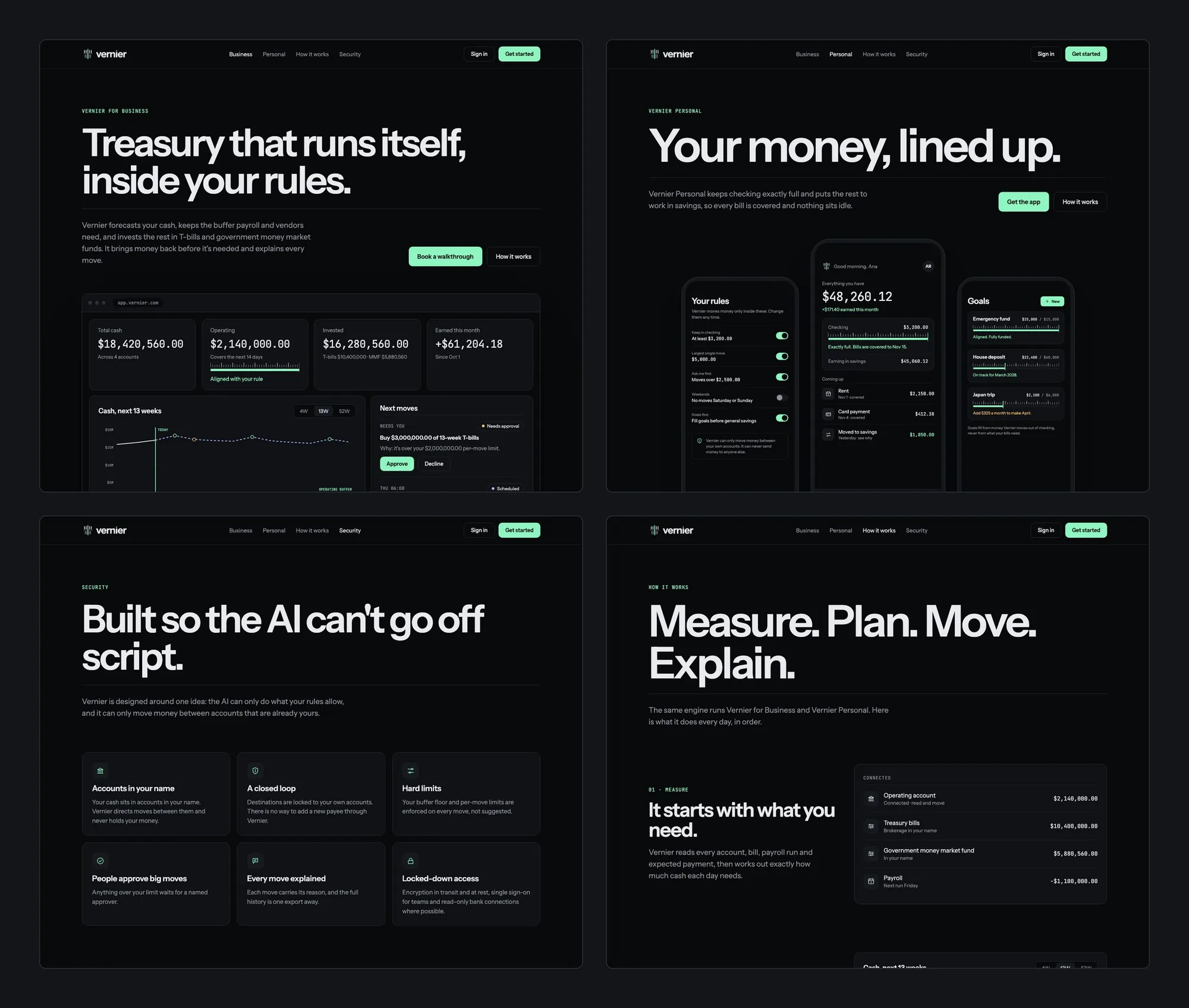Select the 4W range in Cash chart
The width and height of the screenshot is (1189, 1008).
[x=304, y=411]
